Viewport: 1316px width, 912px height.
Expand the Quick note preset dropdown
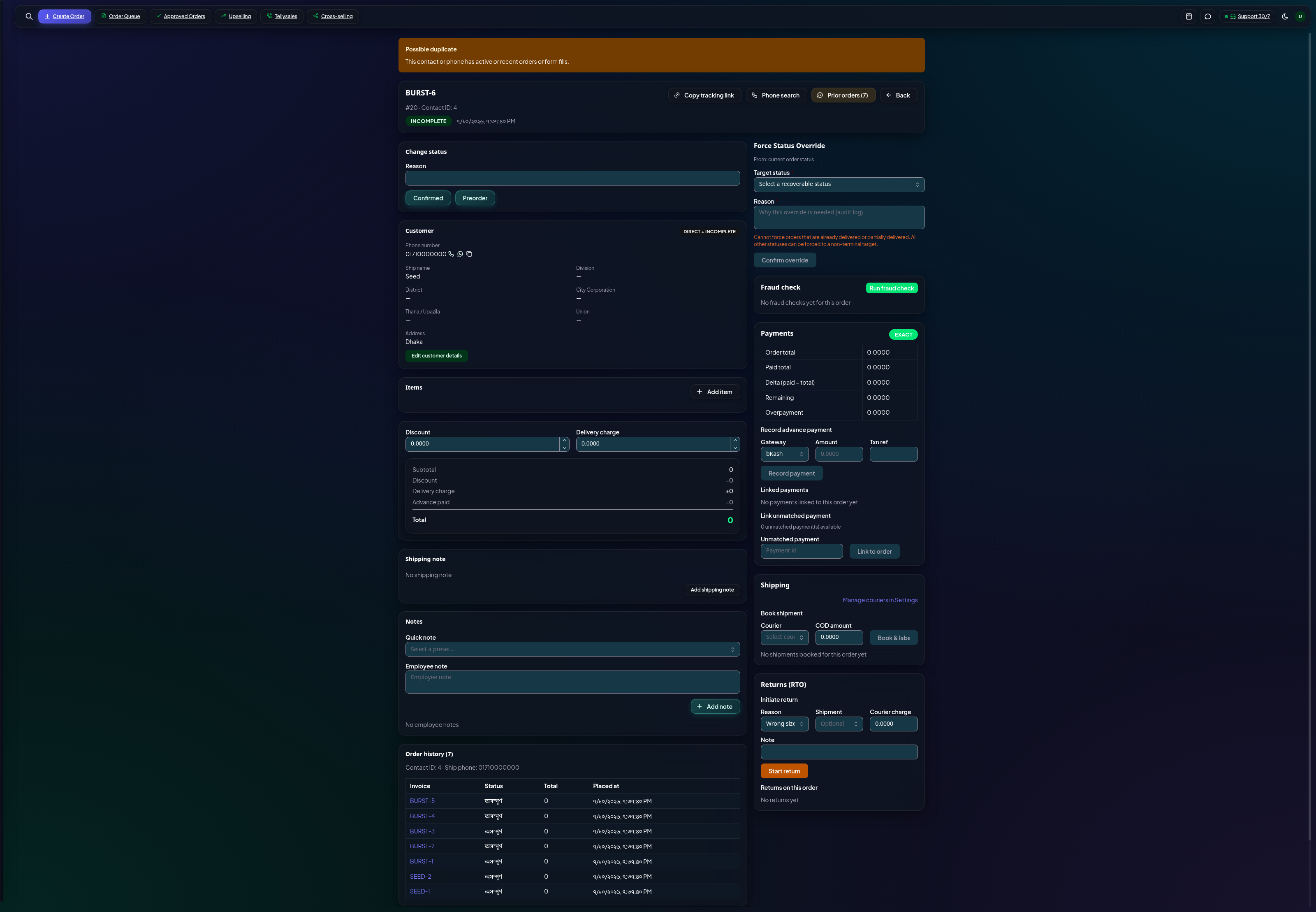click(572, 650)
